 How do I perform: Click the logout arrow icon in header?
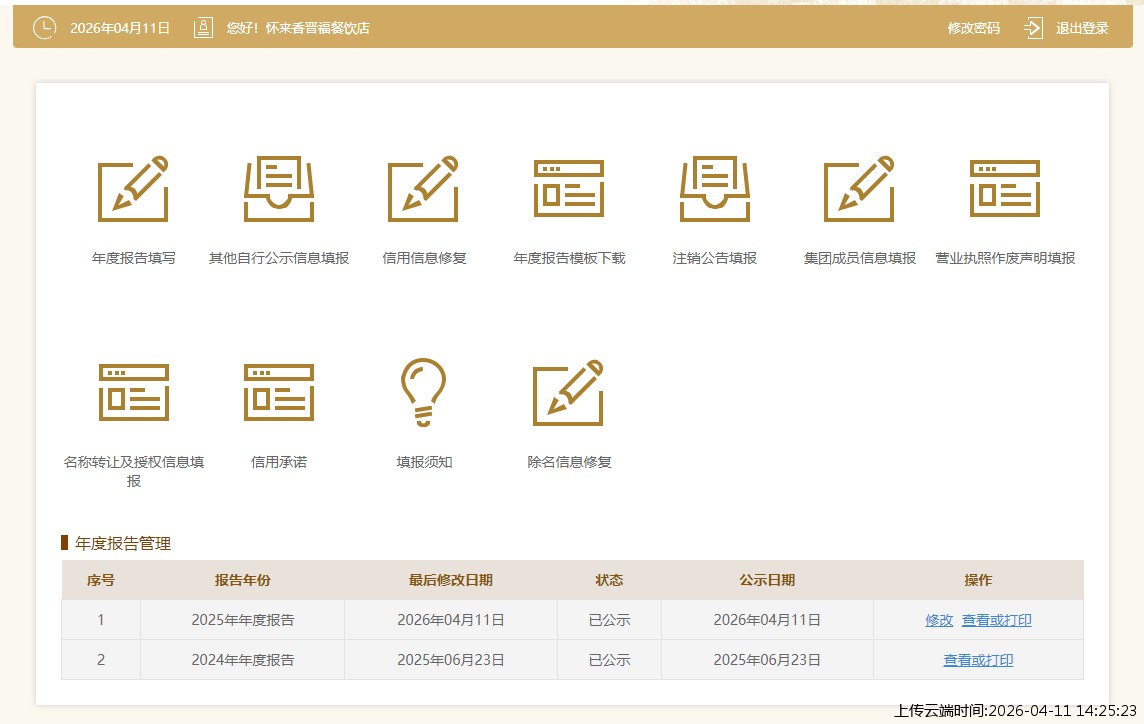click(x=1034, y=28)
